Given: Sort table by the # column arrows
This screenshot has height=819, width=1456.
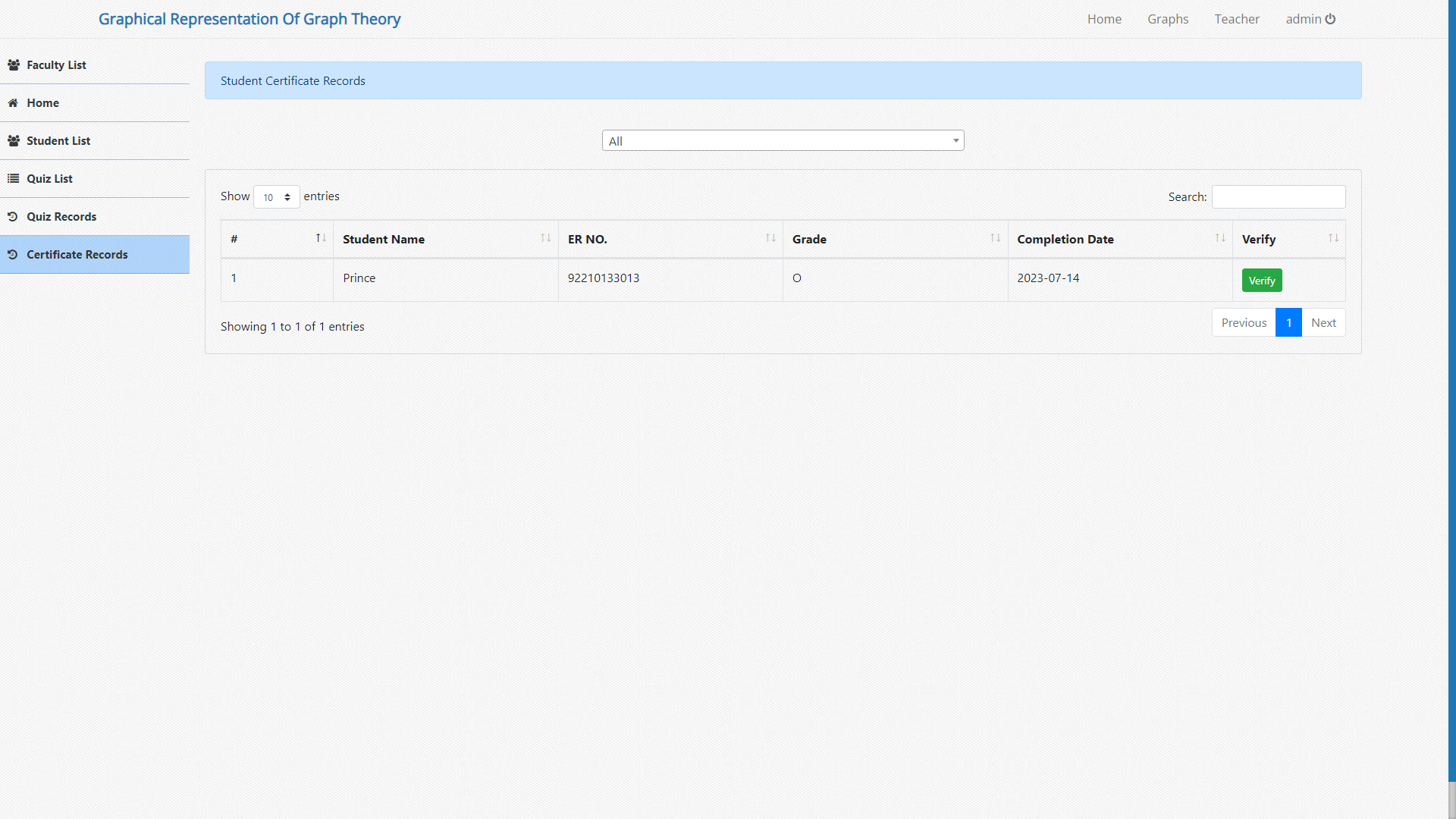Looking at the screenshot, I should (x=321, y=238).
